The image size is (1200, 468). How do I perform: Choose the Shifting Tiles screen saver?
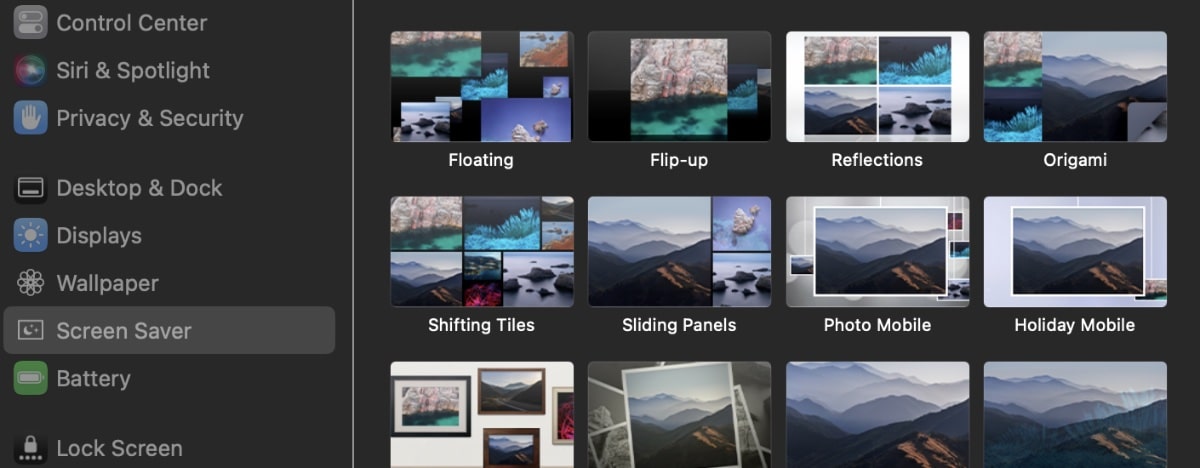pos(481,252)
